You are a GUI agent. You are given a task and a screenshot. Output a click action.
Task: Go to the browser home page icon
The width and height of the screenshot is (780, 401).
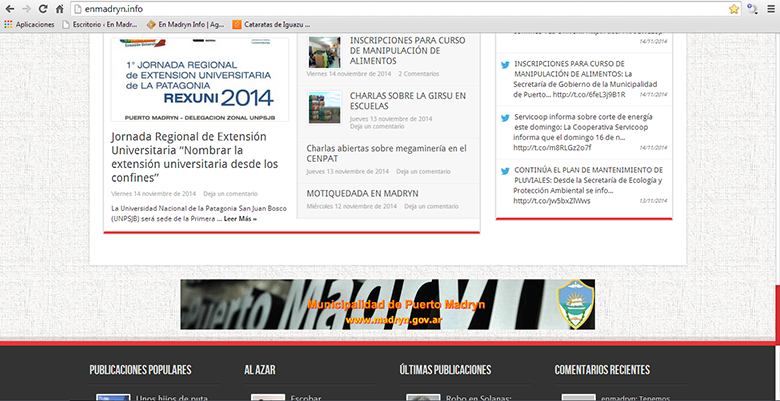click(x=60, y=9)
